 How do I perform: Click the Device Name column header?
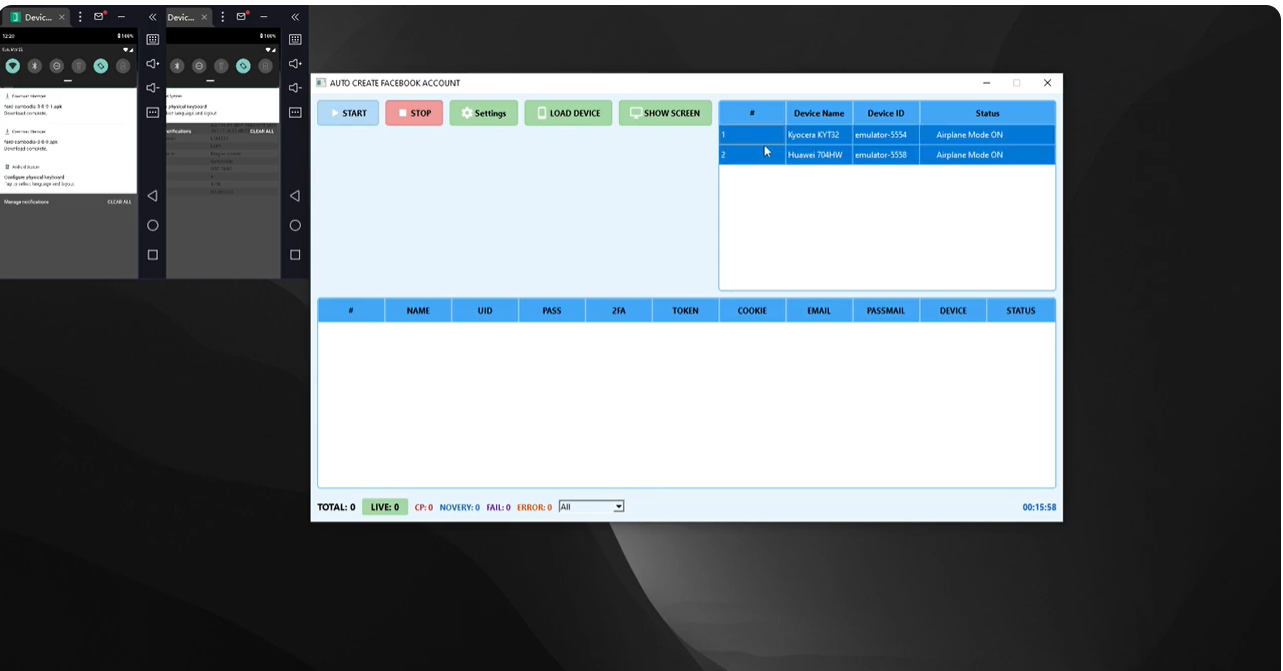point(819,113)
